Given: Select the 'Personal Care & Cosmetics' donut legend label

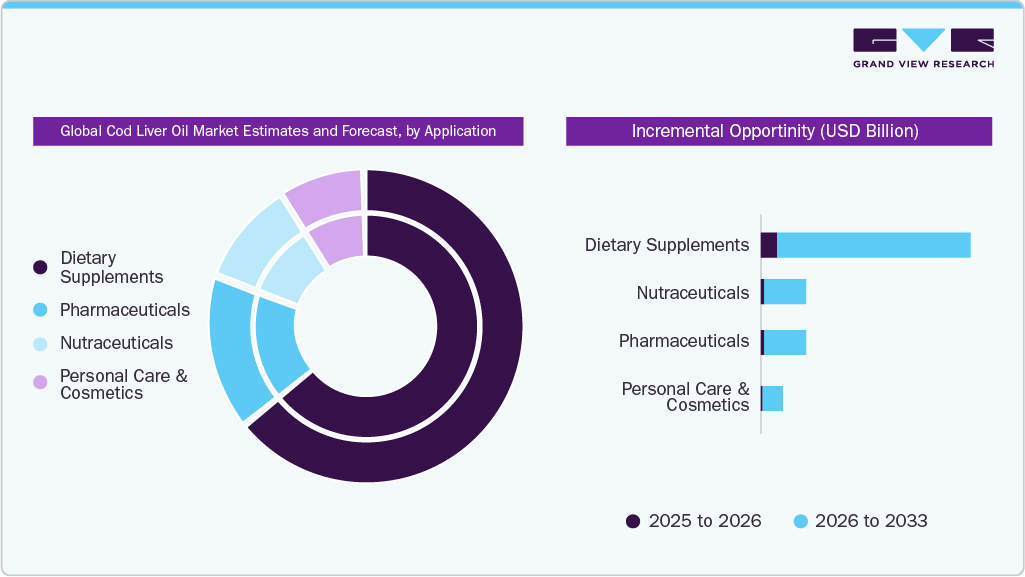Looking at the screenshot, I should [124, 384].
